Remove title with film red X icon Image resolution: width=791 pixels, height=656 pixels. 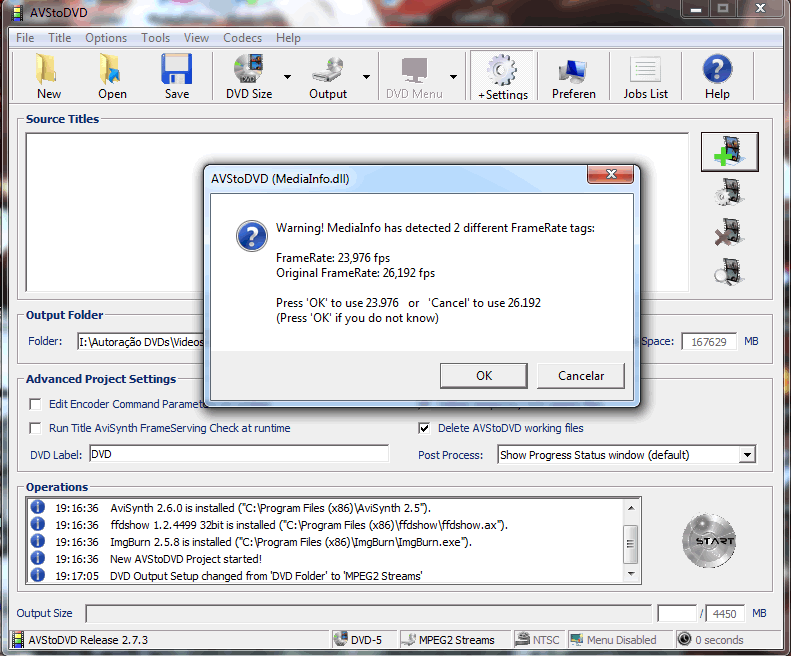point(729,232)
